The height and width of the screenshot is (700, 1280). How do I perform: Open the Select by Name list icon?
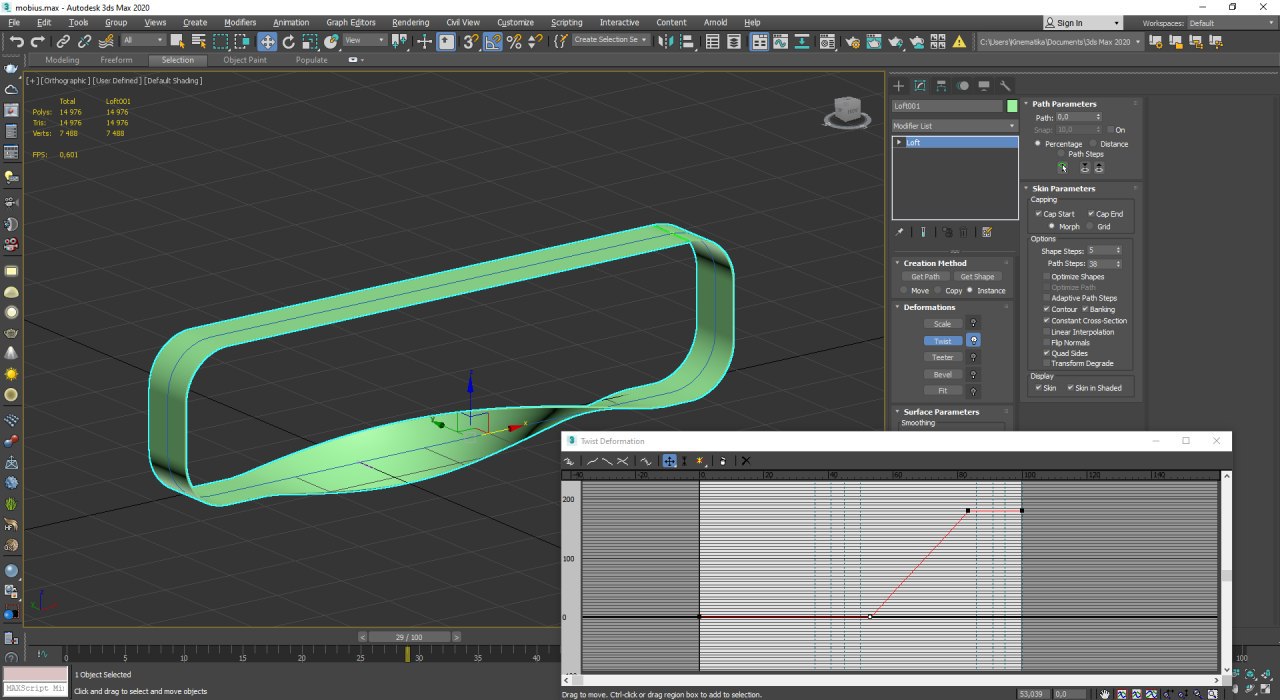[x=199, y=41]
